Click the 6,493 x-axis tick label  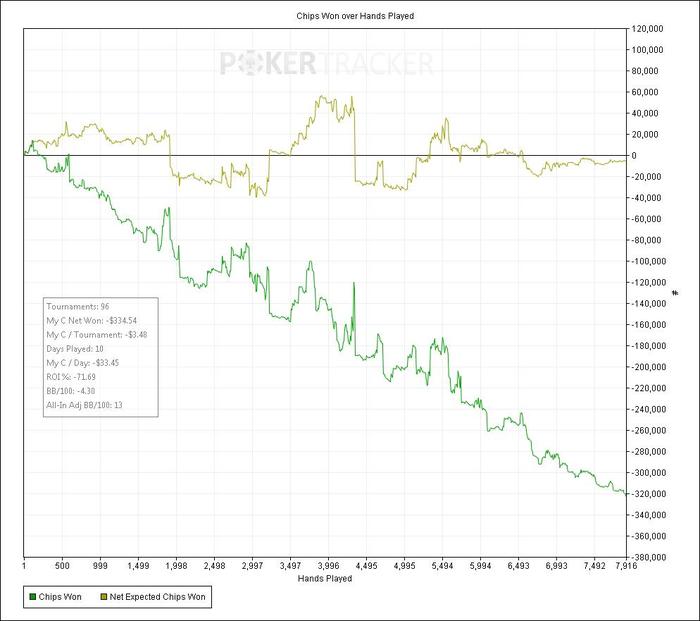click(518, 566)
